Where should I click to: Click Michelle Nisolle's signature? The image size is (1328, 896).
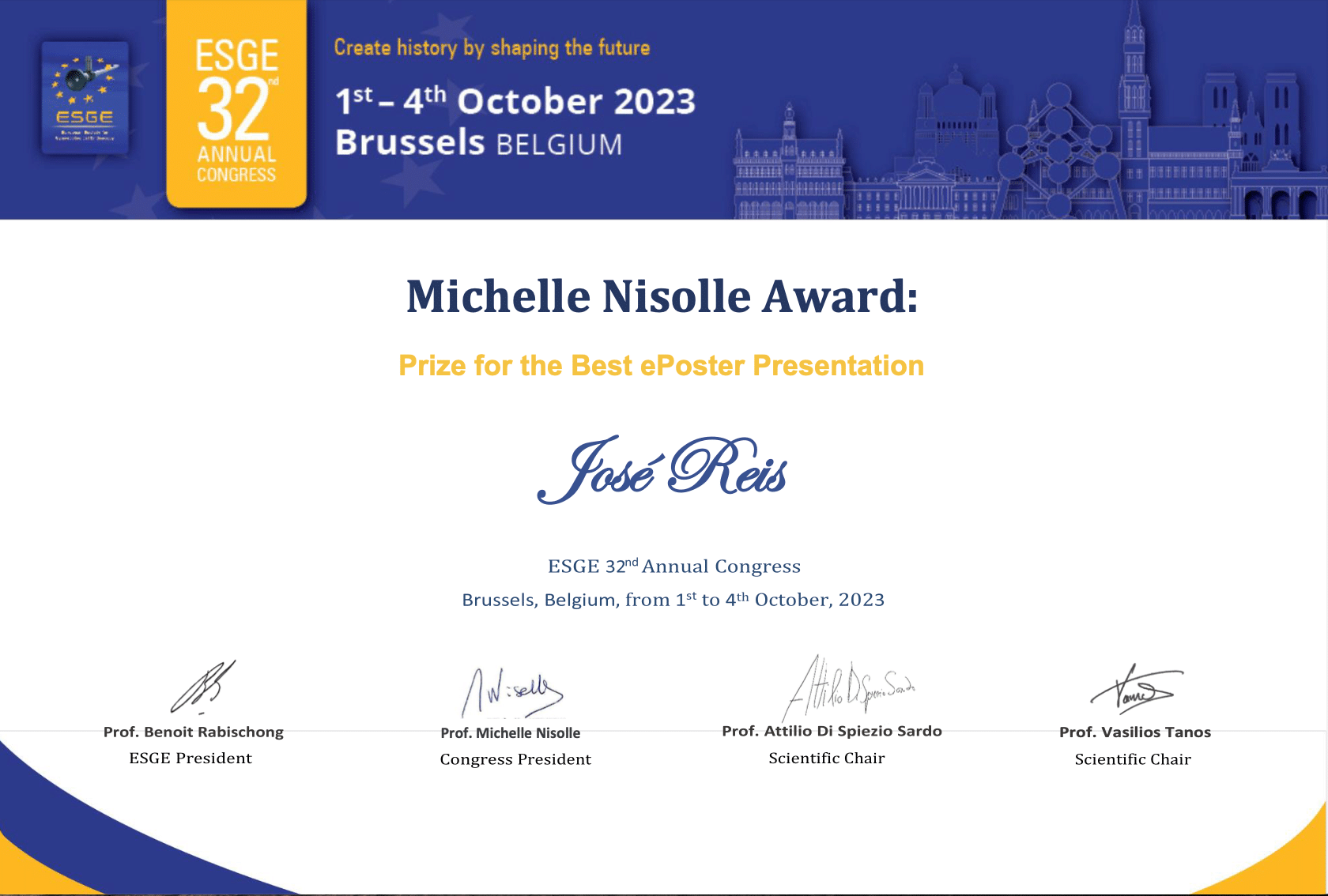[x=512, y=692]
